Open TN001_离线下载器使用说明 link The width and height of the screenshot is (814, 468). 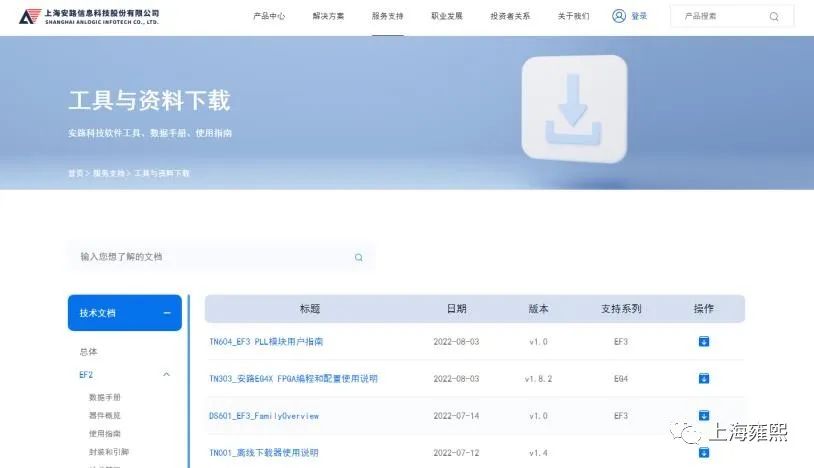click(263, 453)
